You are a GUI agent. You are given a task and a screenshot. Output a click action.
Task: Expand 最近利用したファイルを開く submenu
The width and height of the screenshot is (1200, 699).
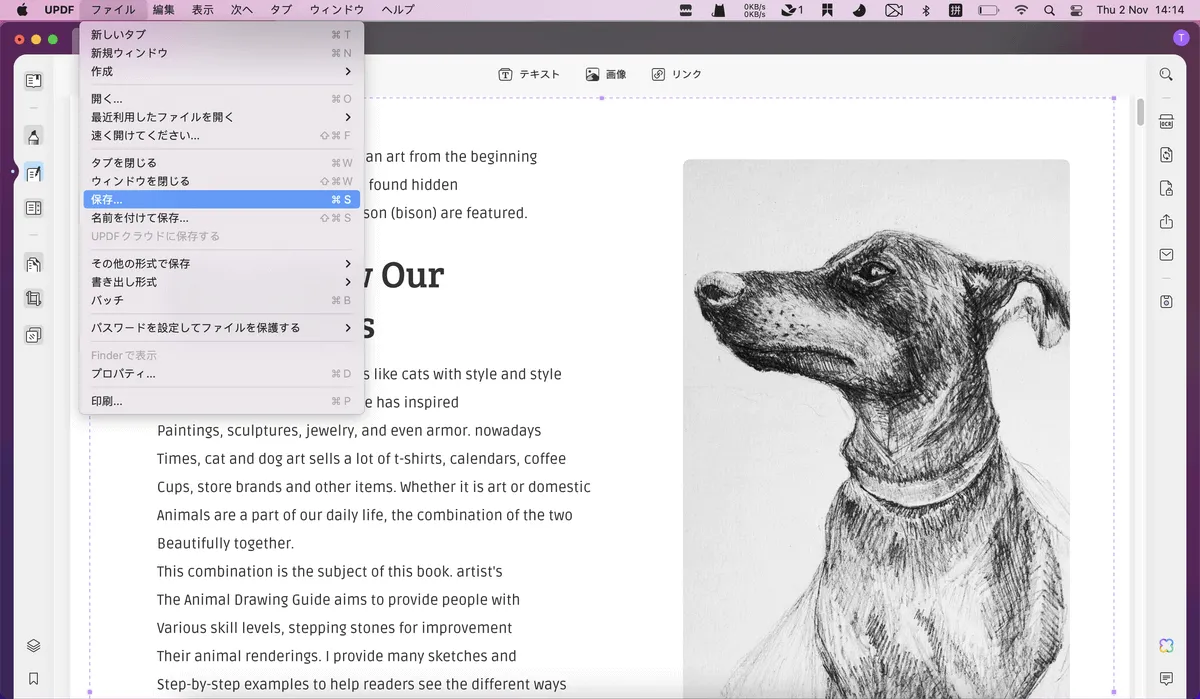(222, 117)
